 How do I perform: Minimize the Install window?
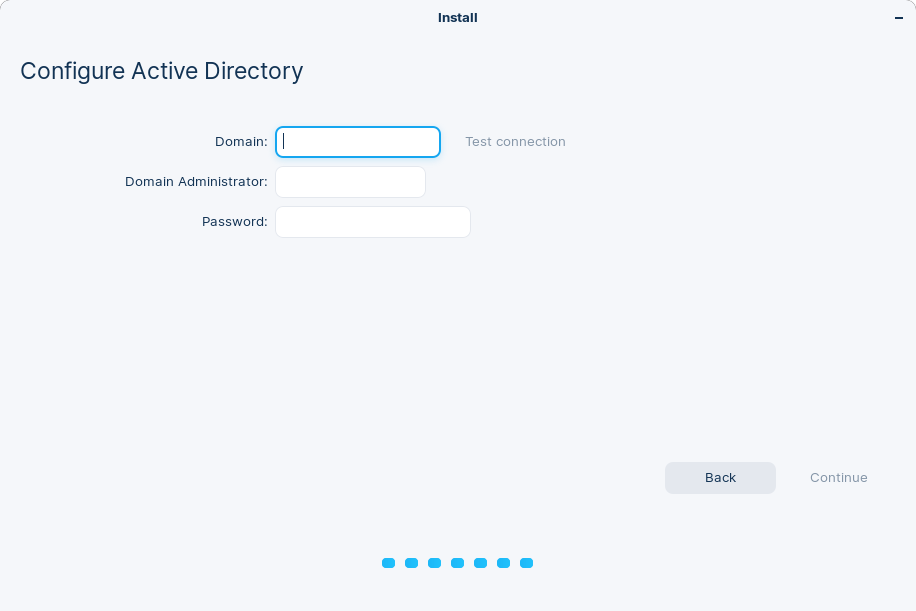point(898,17)
